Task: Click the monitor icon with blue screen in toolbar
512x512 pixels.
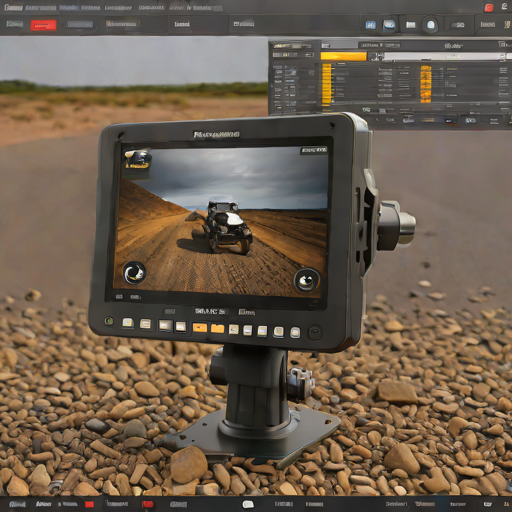Action: pos(389,25)
